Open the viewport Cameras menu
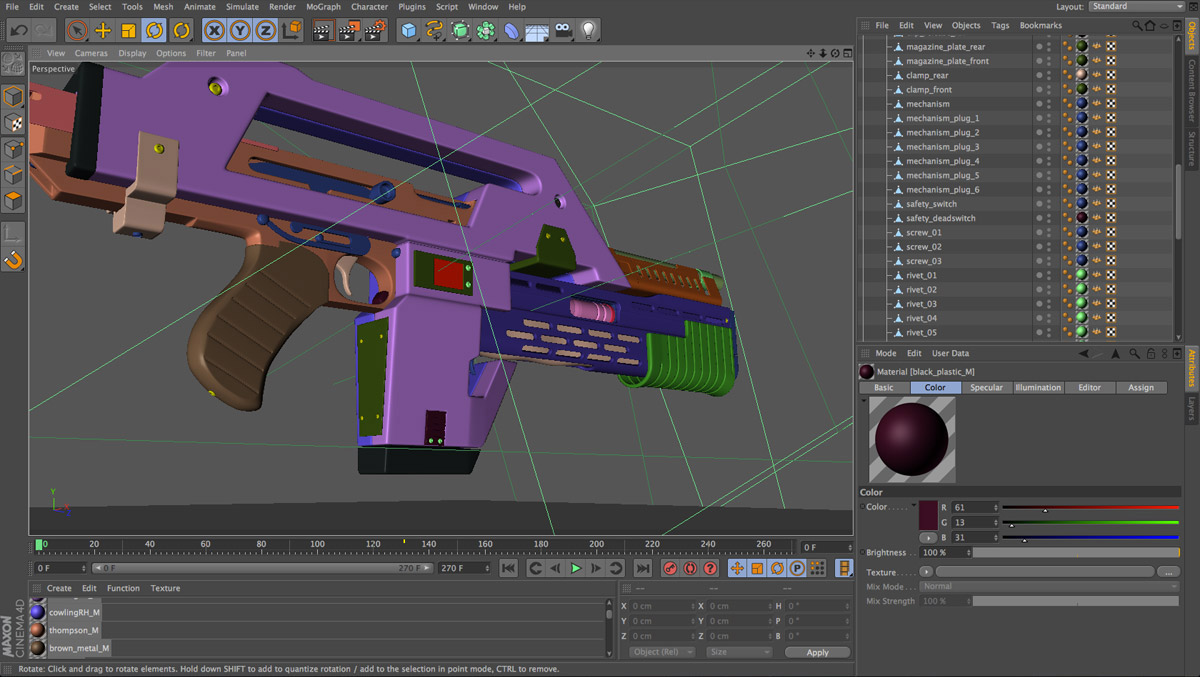The image size is (1200, 677). pyautogui.click(x=91, y=53)
